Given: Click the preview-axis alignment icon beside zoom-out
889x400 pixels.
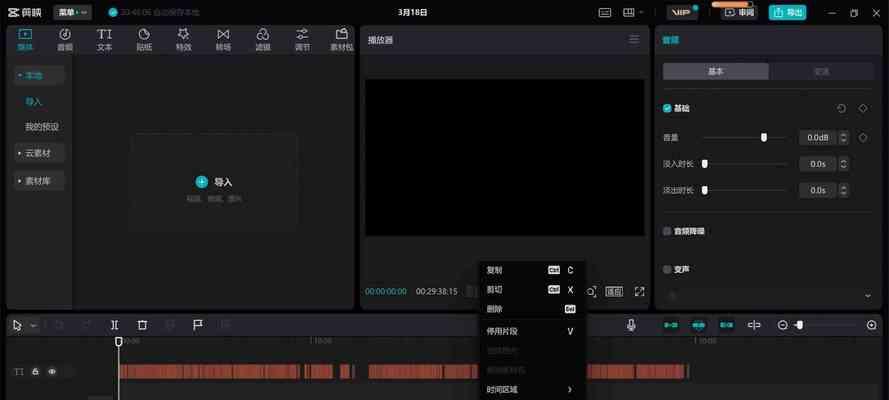Looking at the screenshot, I should tap(754, 325).
